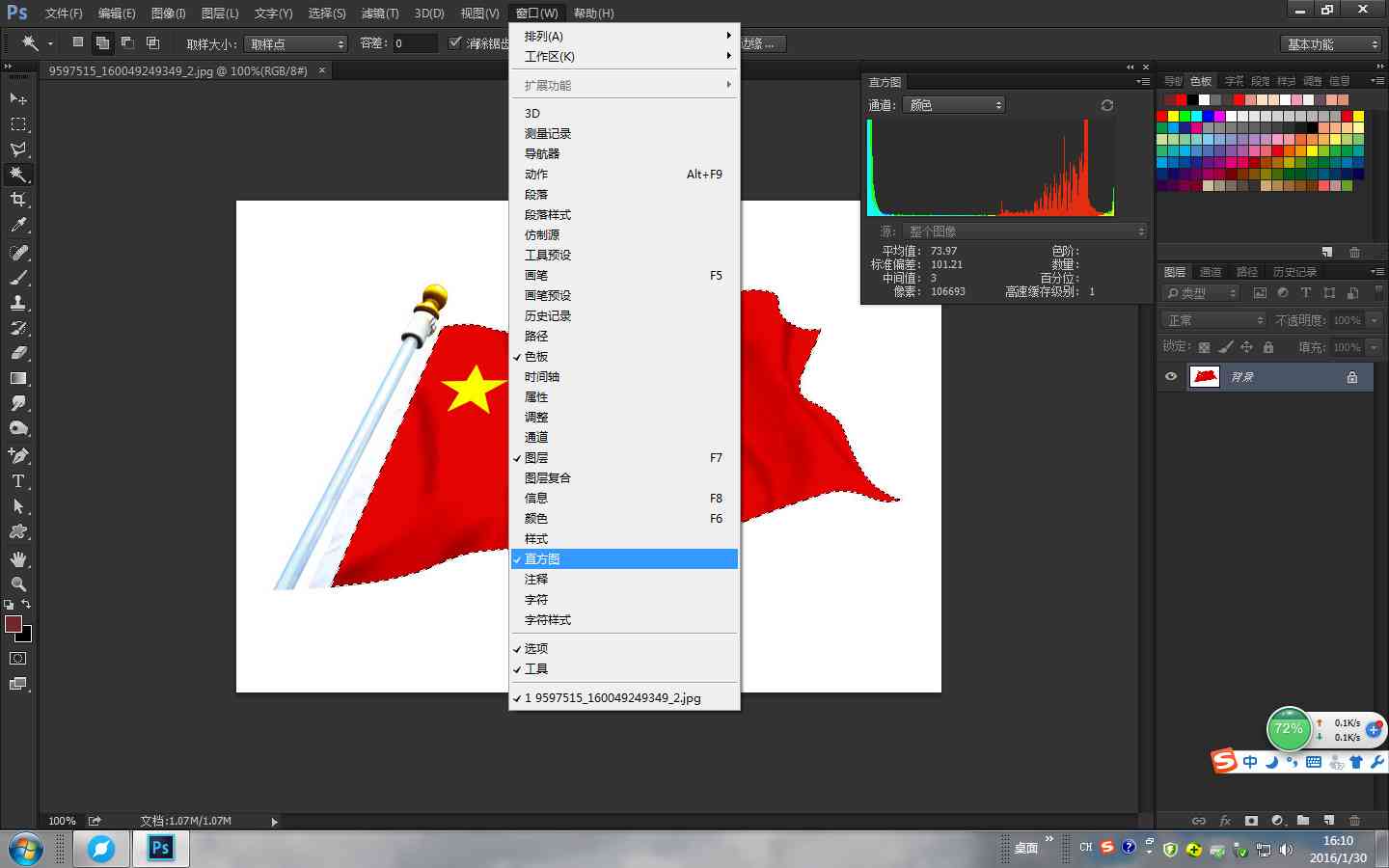
Task: Expand the 排列(A) submenu
Action: click(624, 37)
